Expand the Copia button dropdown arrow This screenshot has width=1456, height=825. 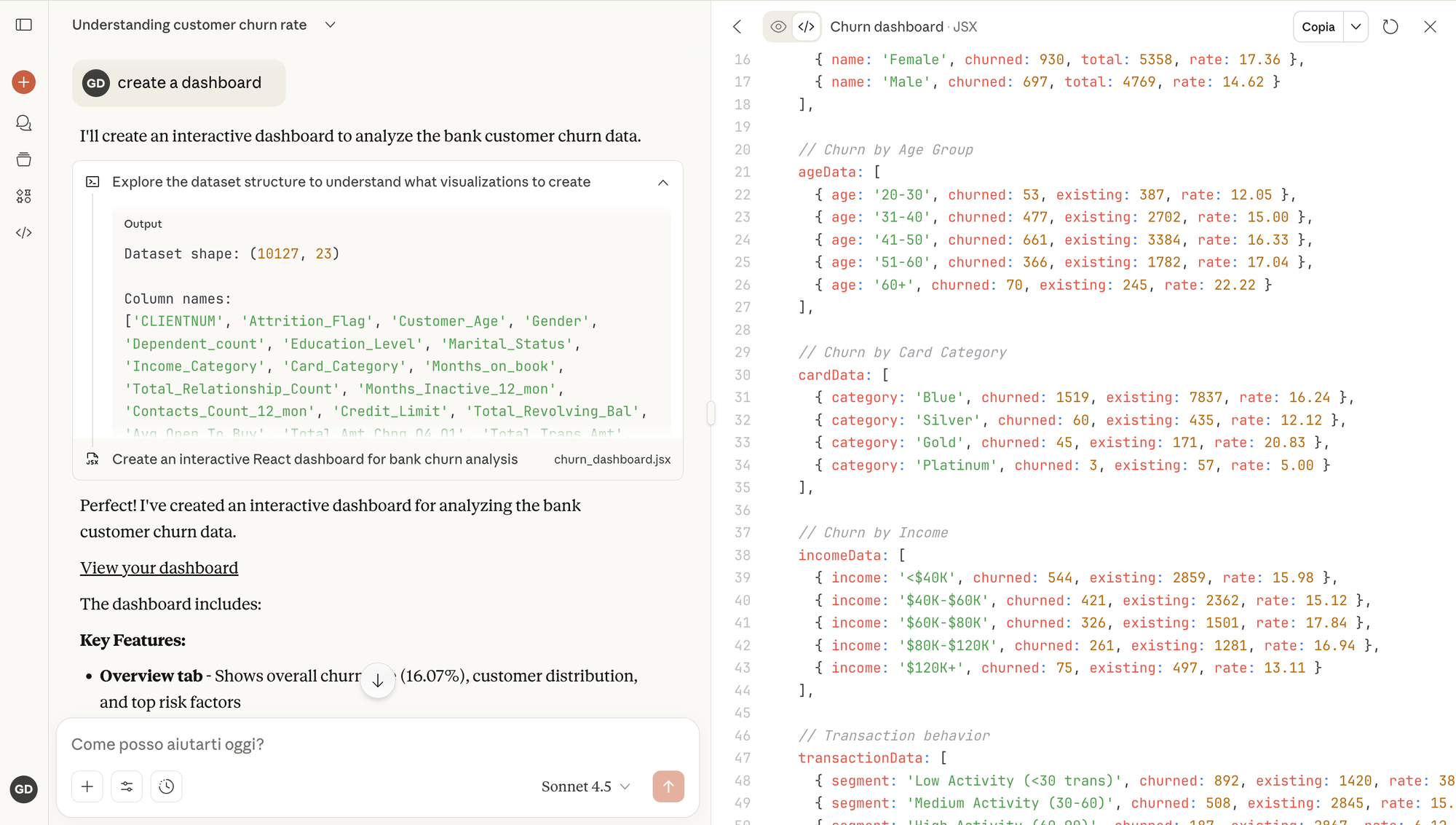[1356, 27]
